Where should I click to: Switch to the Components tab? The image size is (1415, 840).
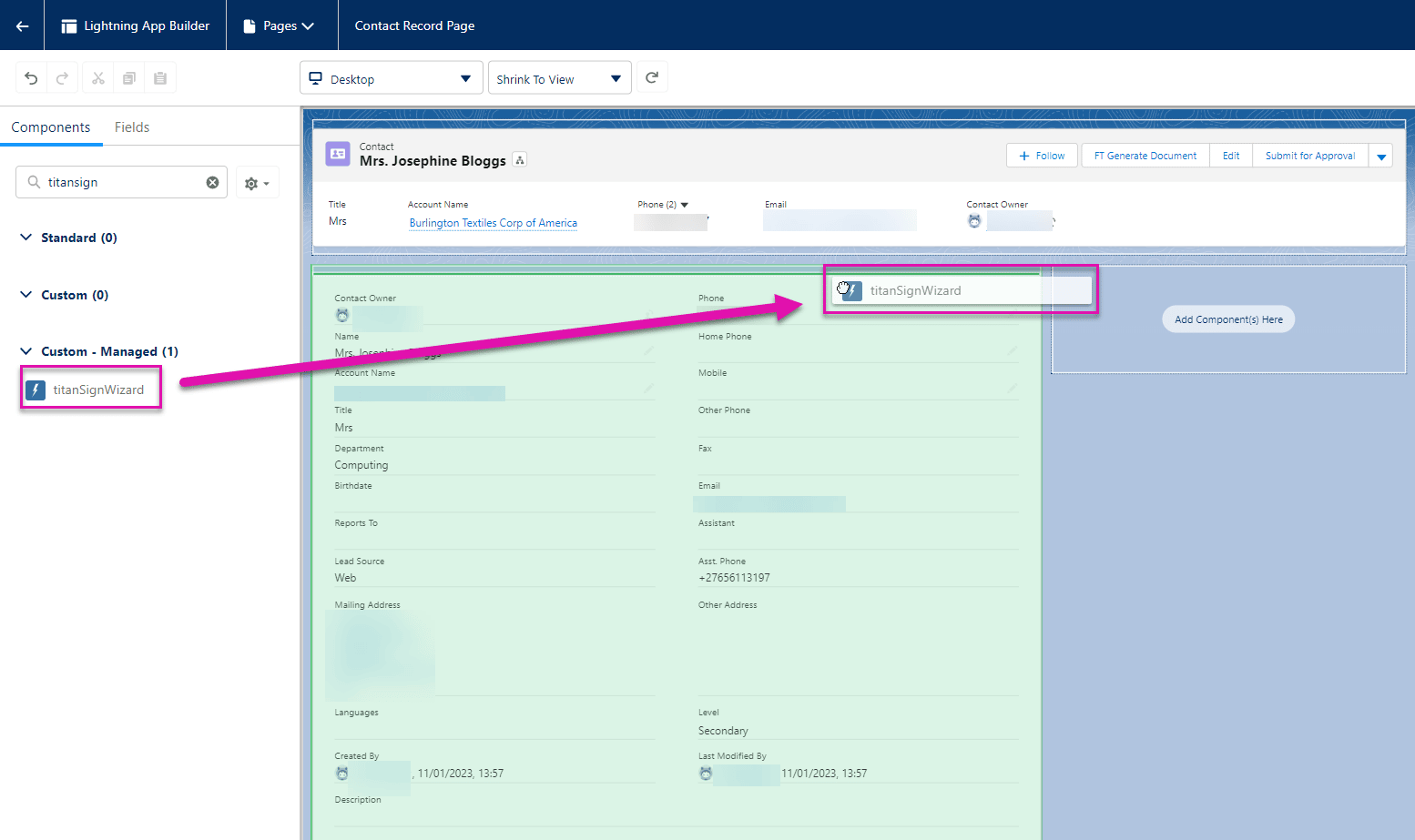[x=51, y=127]
